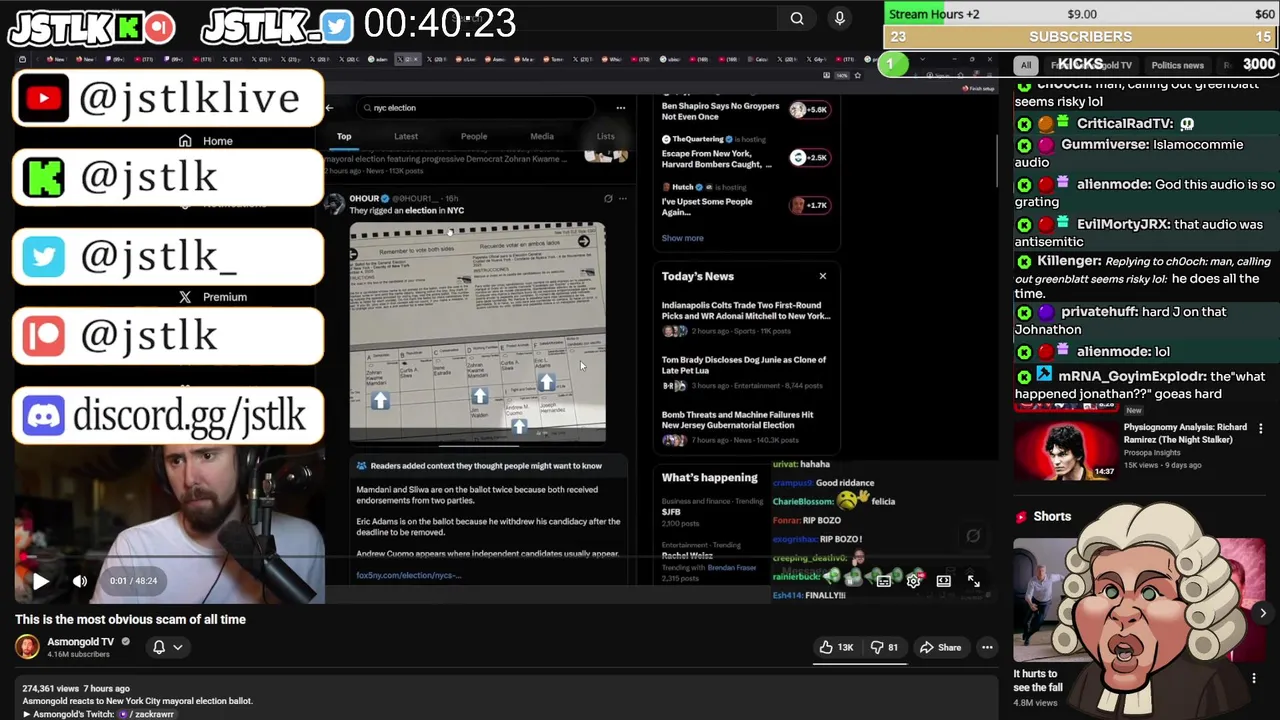The height and width of the screenshot is (720, 1280).
Task: Dislike the video with 81 thumbs down
Action: click(x=884, y=647)
